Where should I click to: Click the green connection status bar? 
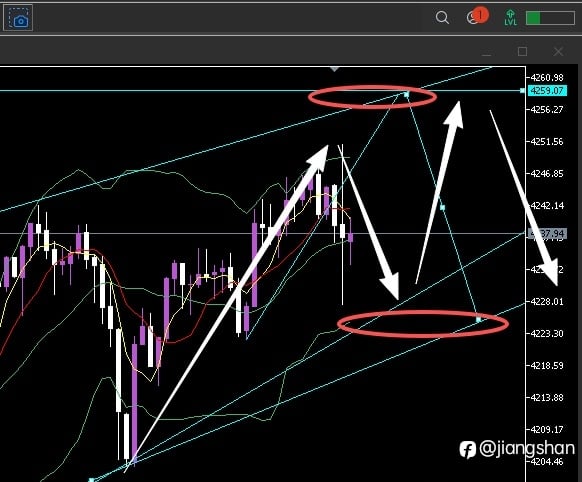point(550,18)
